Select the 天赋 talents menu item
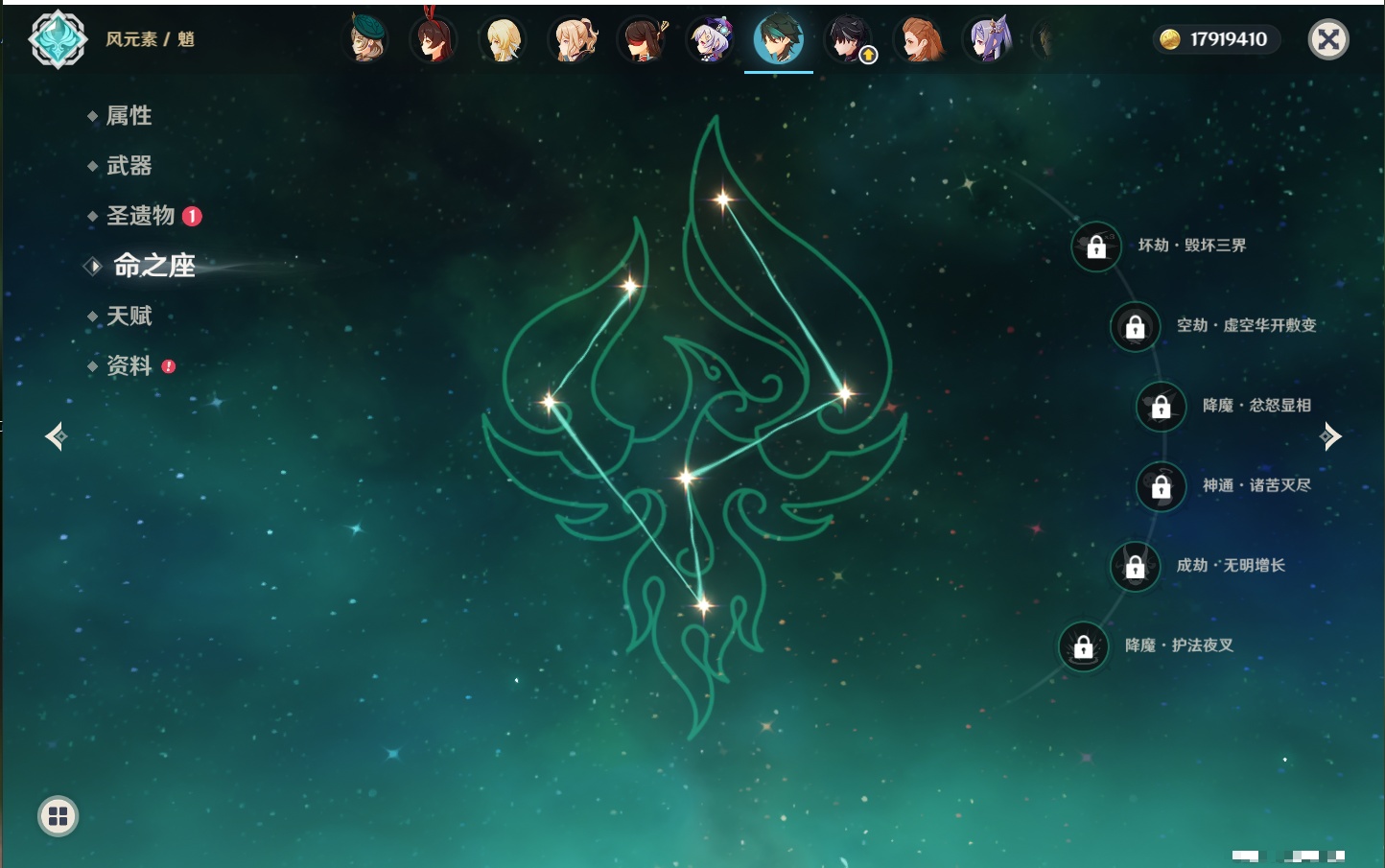Viewport: 1385px width, 868px height. coord(129,316)
